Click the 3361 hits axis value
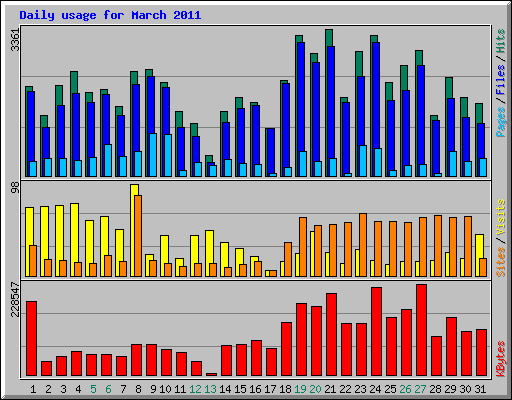Screen dimensions: 512x400 tap(15, 40)
